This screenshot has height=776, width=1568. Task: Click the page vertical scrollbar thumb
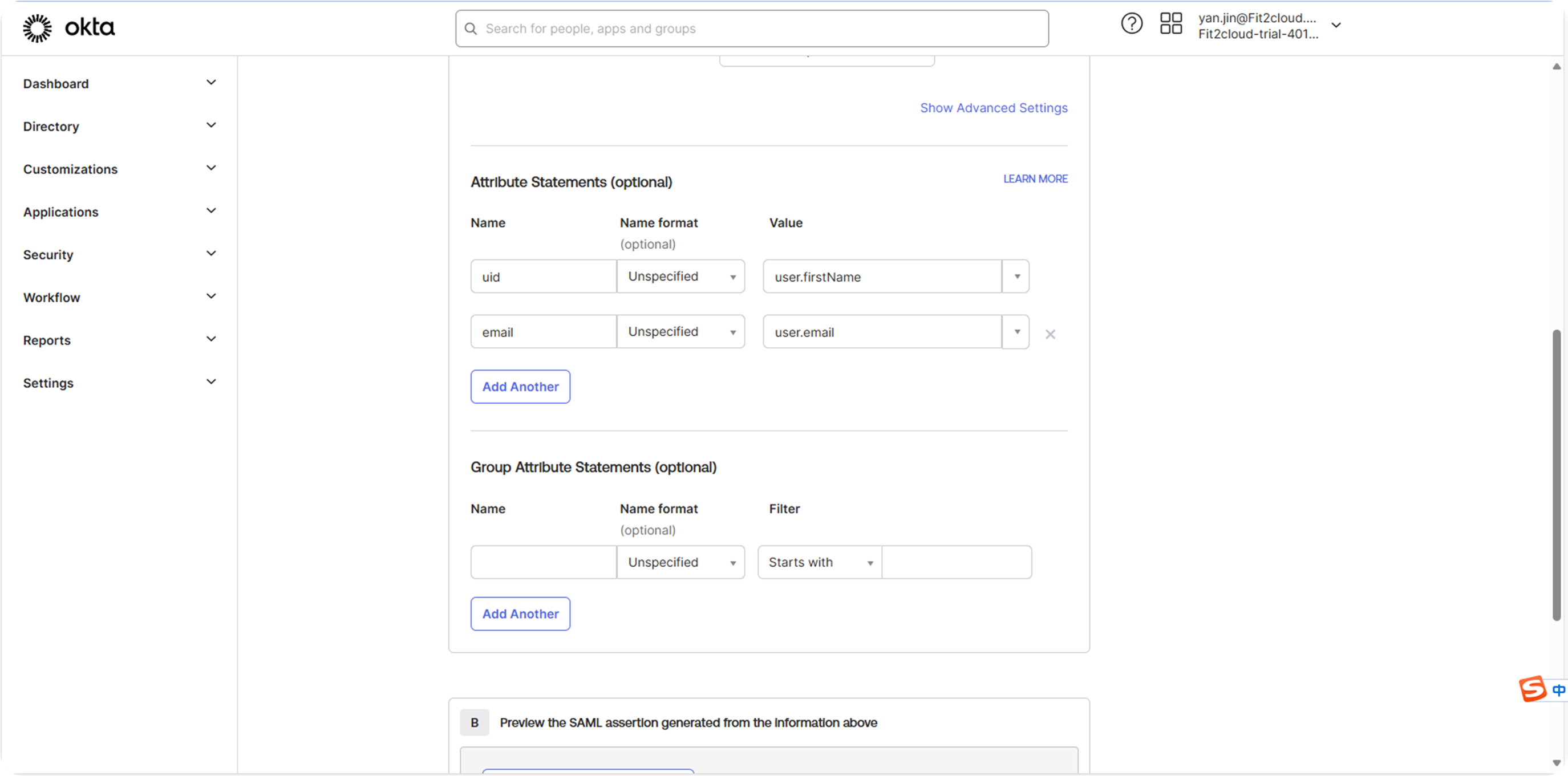coord(1557,475)
